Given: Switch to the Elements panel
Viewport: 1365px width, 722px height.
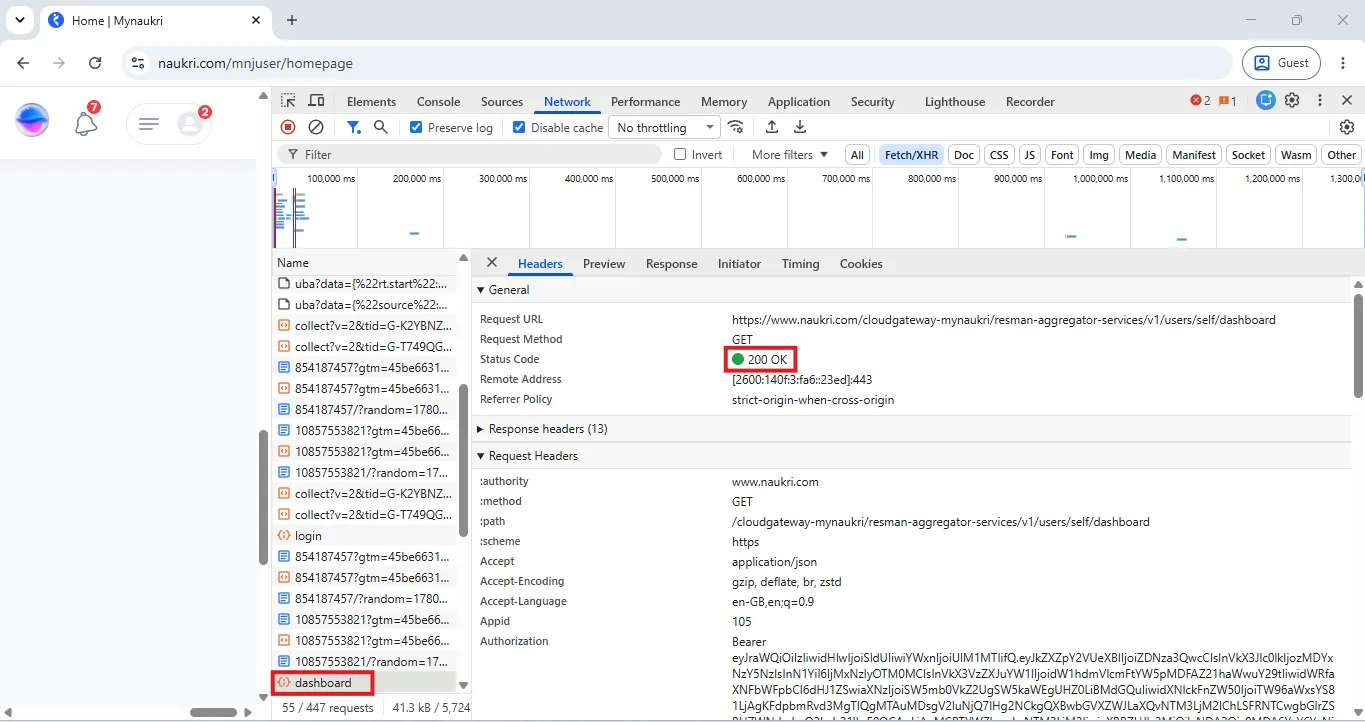Looking at the screenshot, I should [x=372, y=101].
